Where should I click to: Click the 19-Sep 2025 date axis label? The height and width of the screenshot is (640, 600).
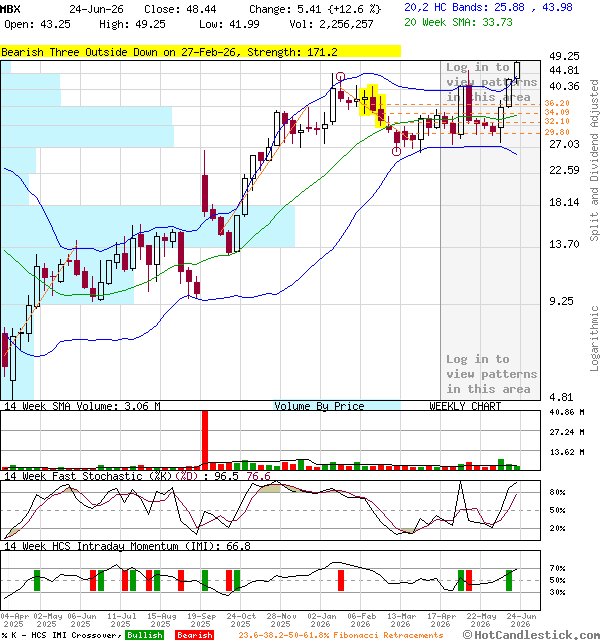point(201,620)
